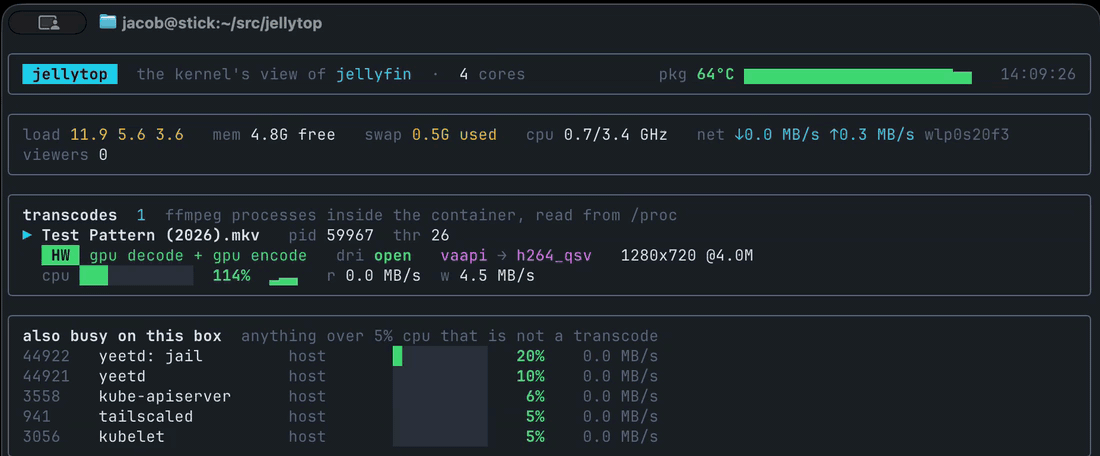Click the viewers 0 count
The height and width of the screenshot is (456, 1100).
click(x=65, y=154)
